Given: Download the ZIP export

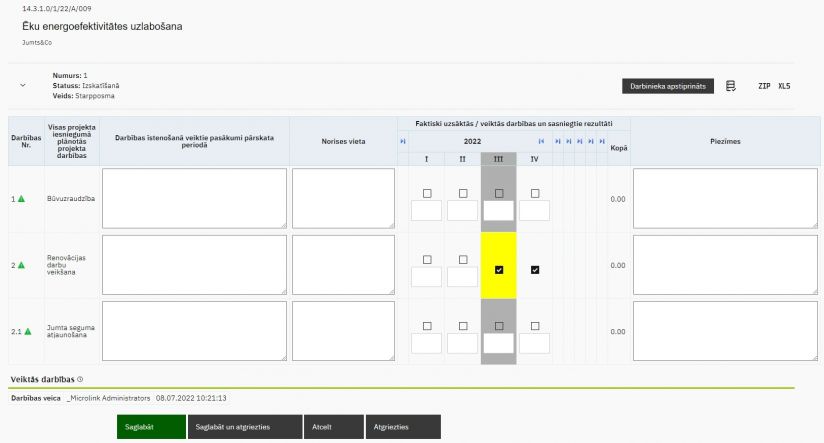Looking at the screenshot, I should tap(763, 86).
